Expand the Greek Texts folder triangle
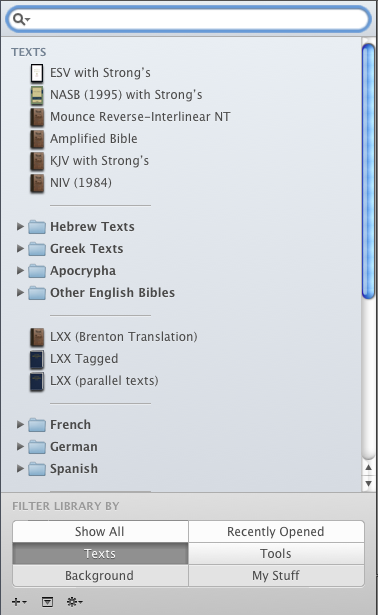 tap(20, 249)
